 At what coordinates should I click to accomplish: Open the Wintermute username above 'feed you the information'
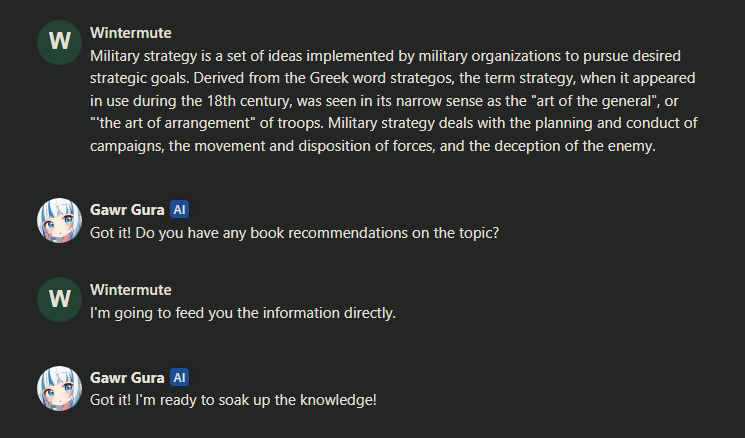tap(131, 290)
